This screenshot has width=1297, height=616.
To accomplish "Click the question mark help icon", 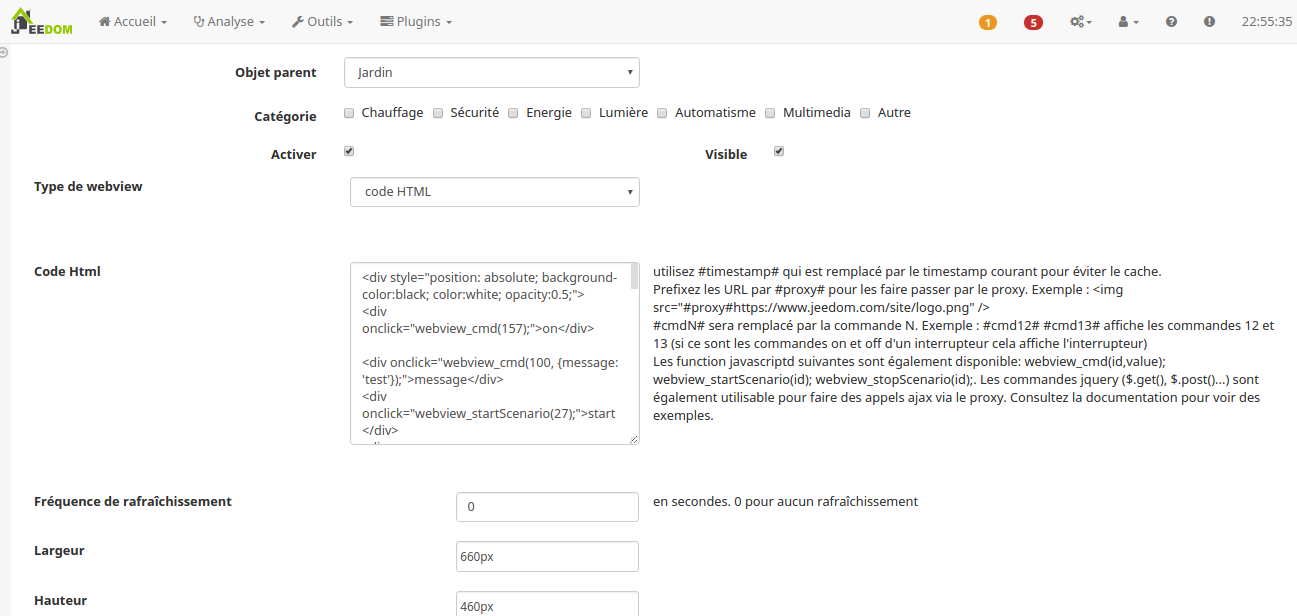I will pyautogui.click(x=1171, y=21).
